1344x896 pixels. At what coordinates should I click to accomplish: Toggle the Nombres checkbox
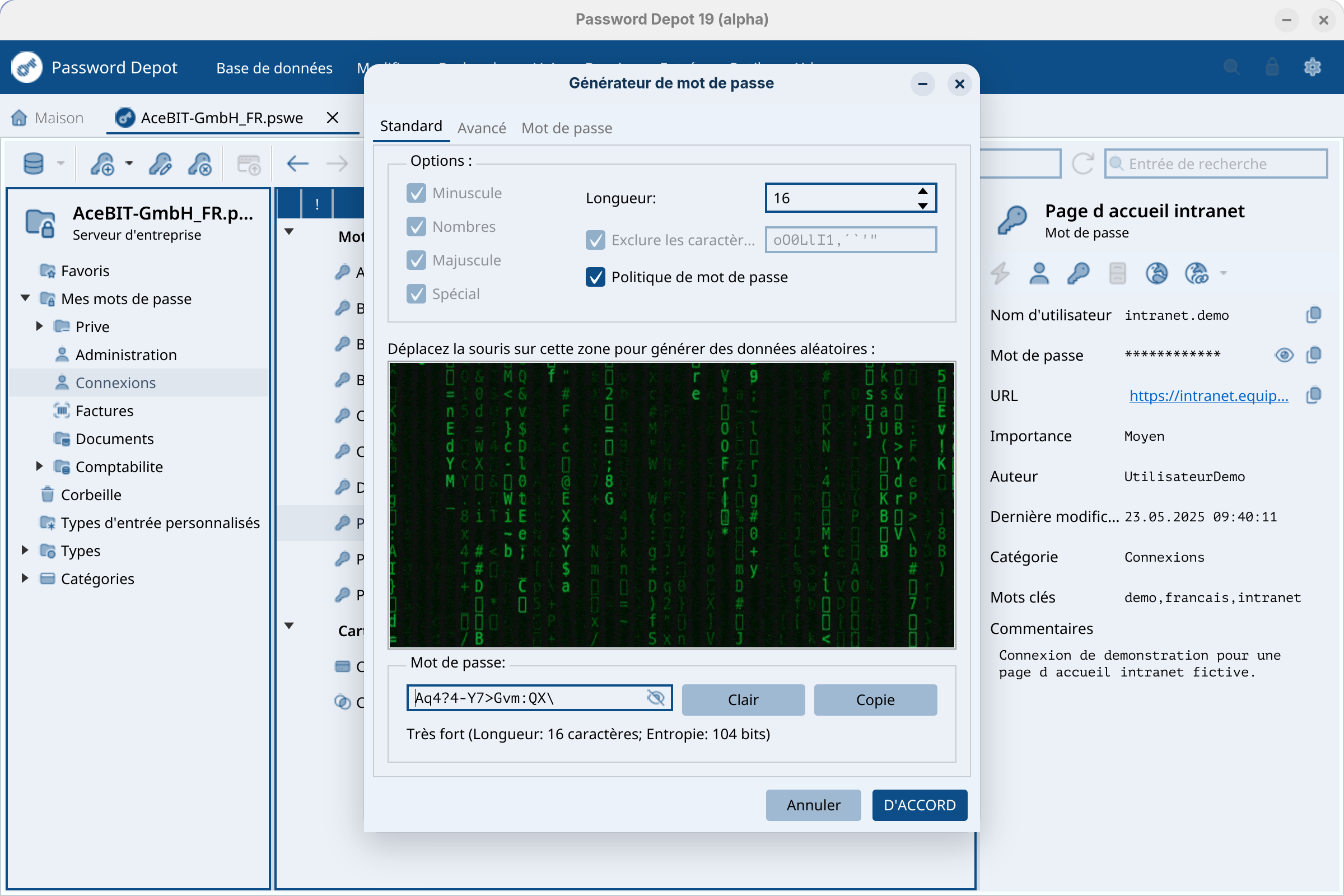(x=417, y=227)
